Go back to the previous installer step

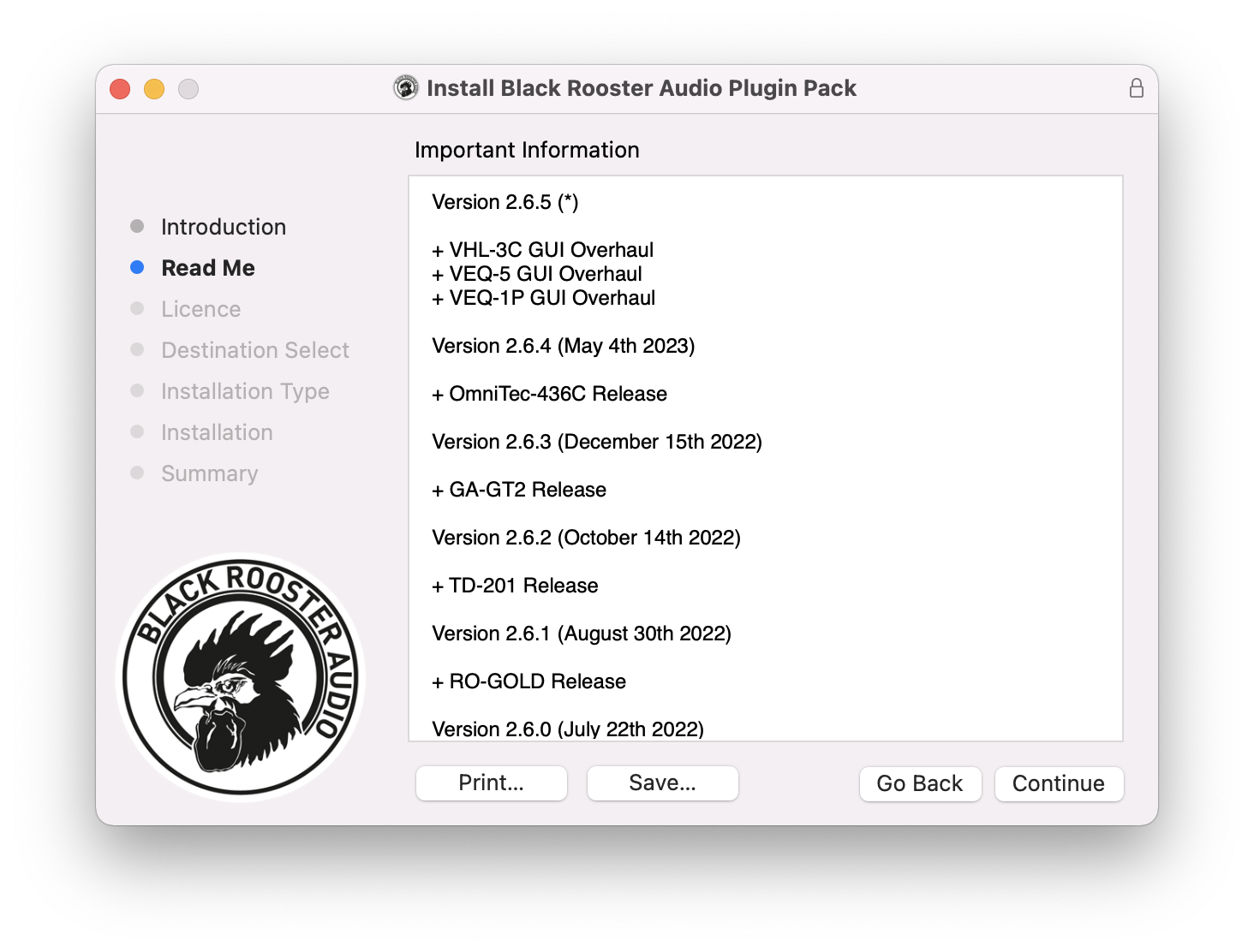click(x=920, y=783)
